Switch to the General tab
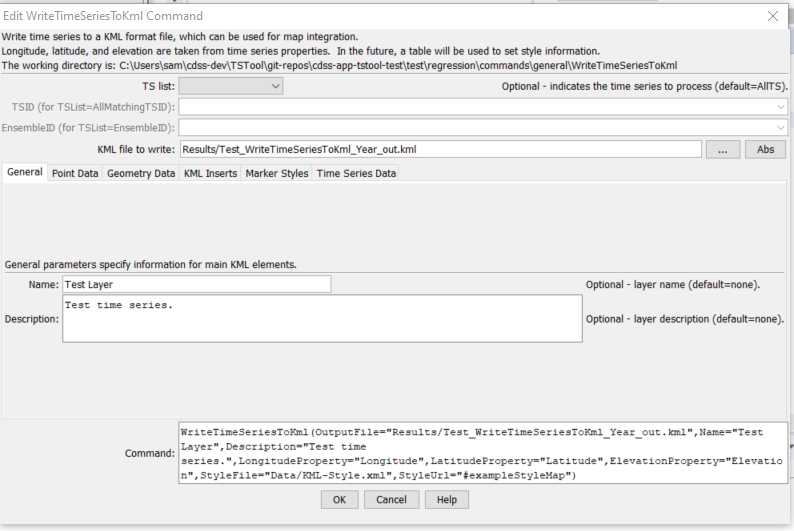This screenshot has height=531, width=794. [25, 173]
